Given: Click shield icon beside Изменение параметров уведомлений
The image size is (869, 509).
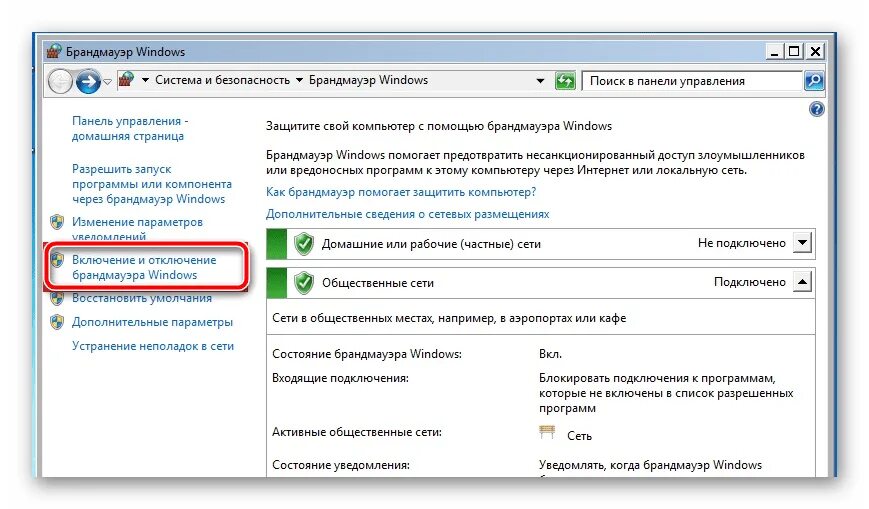Looking at the screenshot, I should tap(57, 222).
